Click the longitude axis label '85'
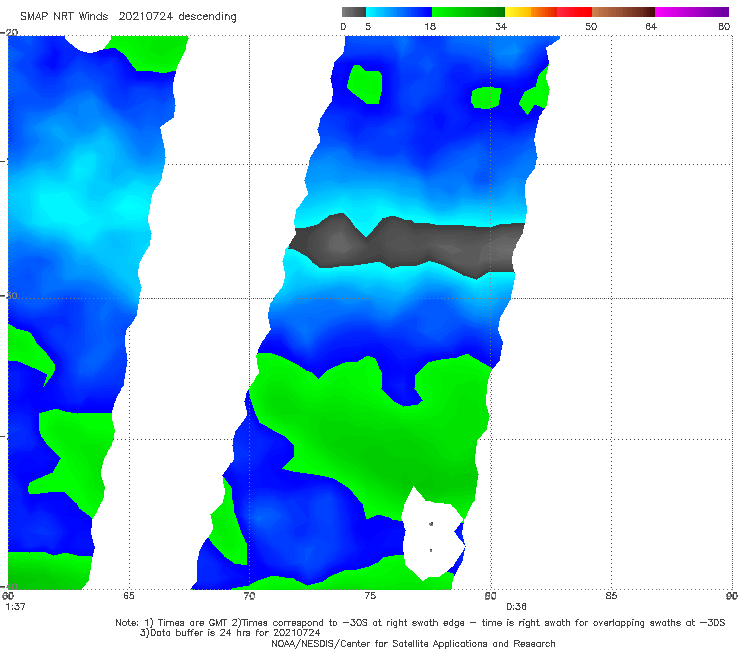 click(x=611, y=596)
